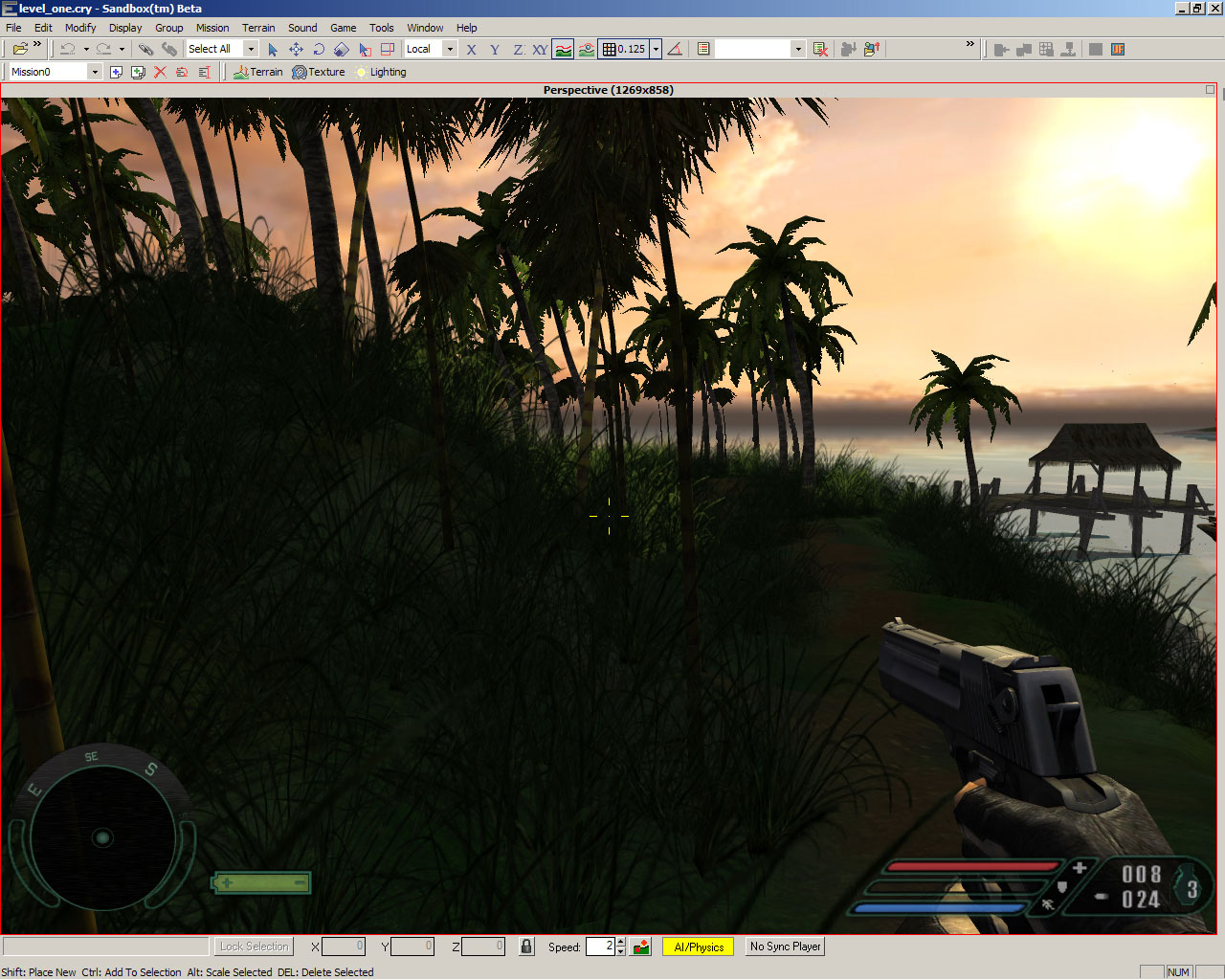Click the angle snap icon
This screenshot has width=1225, height=980.
click(675, 49)
